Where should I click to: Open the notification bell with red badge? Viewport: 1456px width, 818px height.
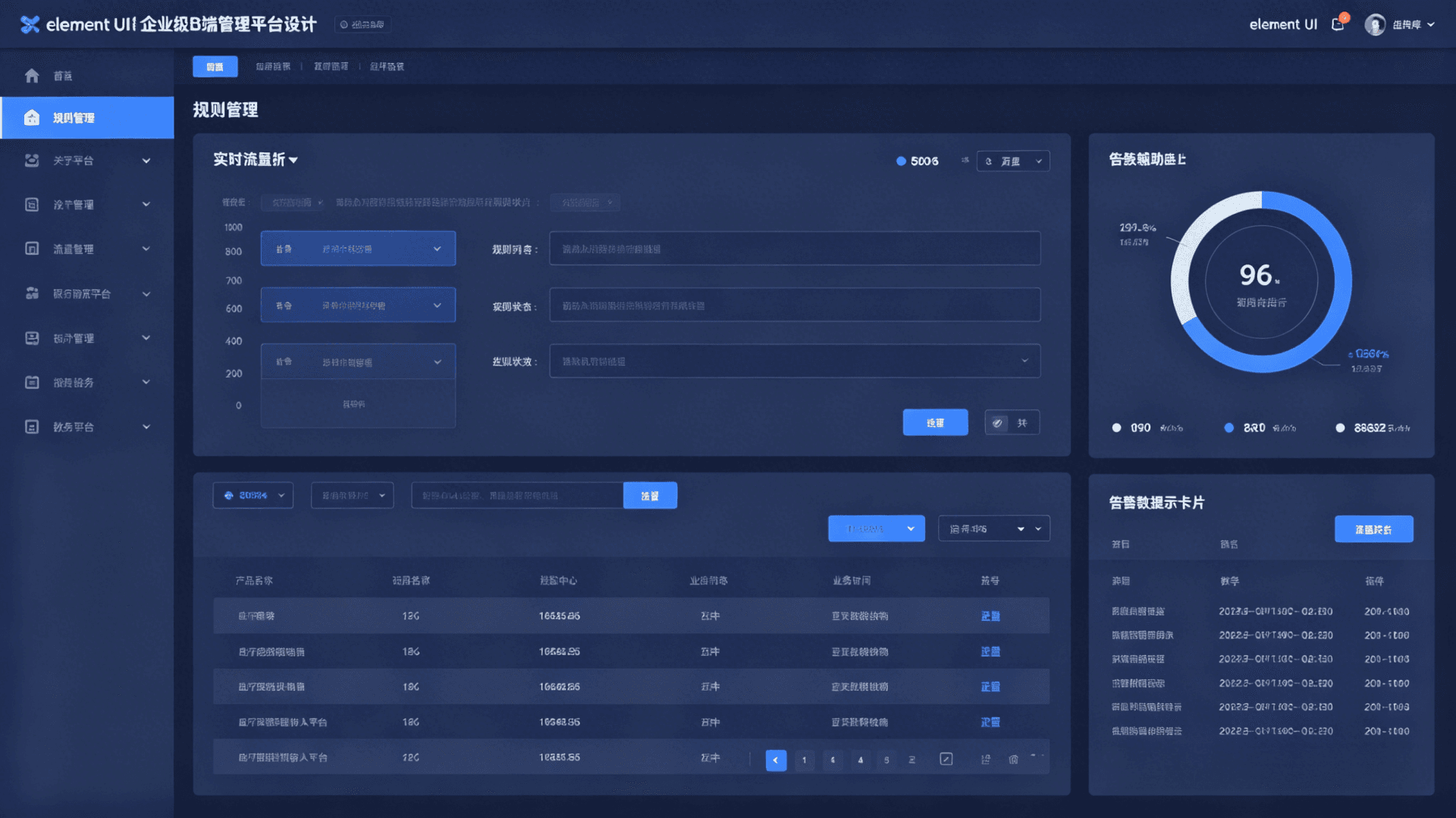[x=1338, y=24]
